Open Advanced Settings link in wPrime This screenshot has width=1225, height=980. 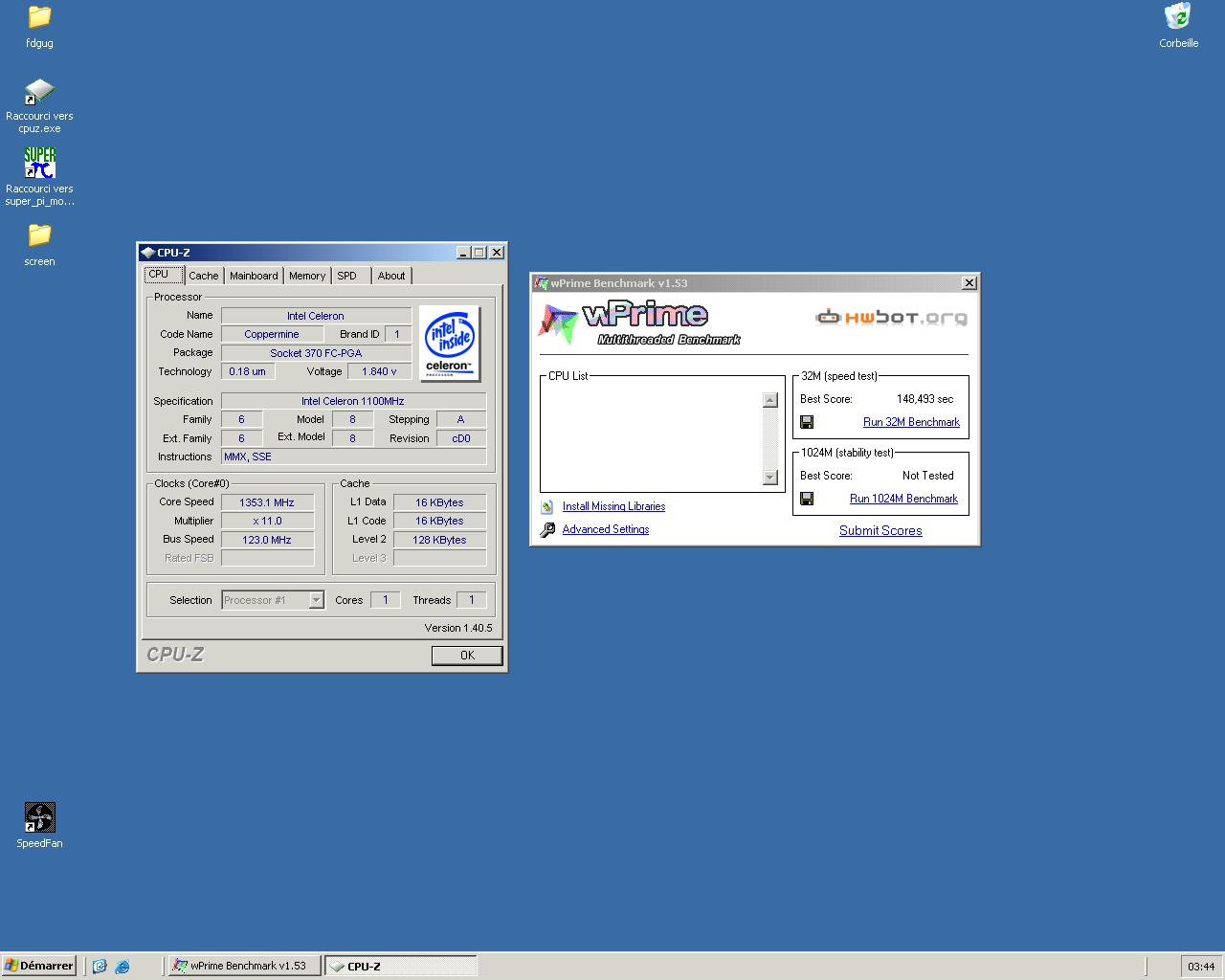pyautogui.click(x=606, y=529)
